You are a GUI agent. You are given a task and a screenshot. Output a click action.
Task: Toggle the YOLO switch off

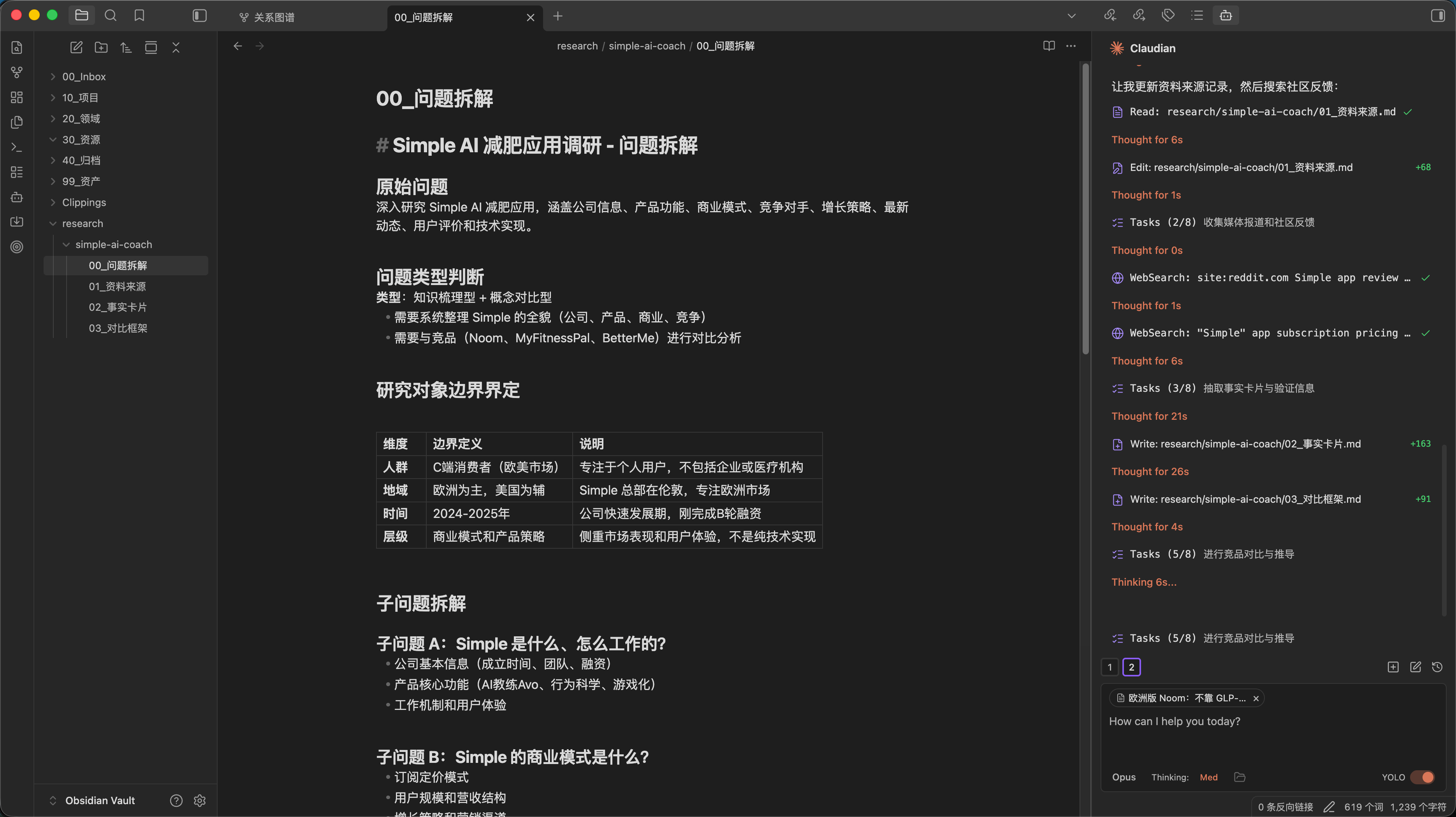tap(1422, 777)
